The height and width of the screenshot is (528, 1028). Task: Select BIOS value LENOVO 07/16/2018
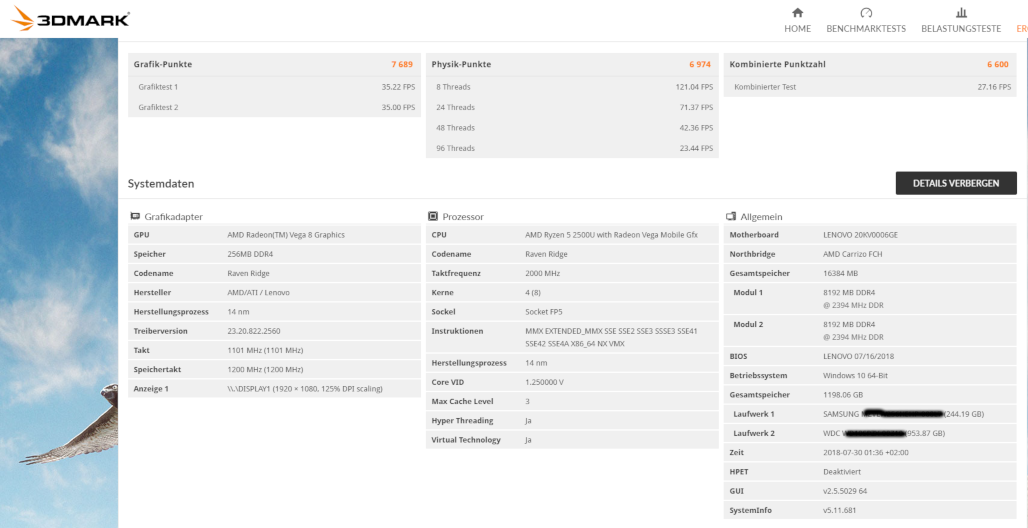860,356
